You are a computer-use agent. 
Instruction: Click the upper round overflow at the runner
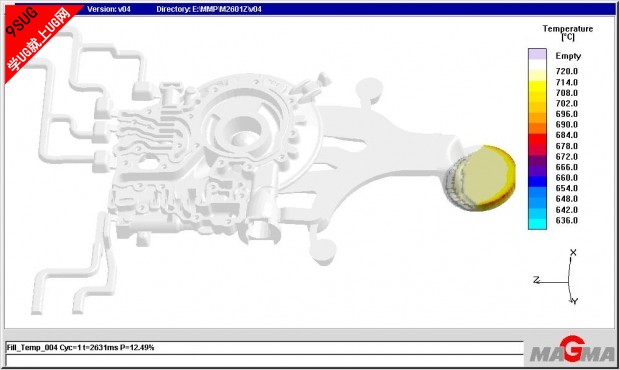(369, 89)
